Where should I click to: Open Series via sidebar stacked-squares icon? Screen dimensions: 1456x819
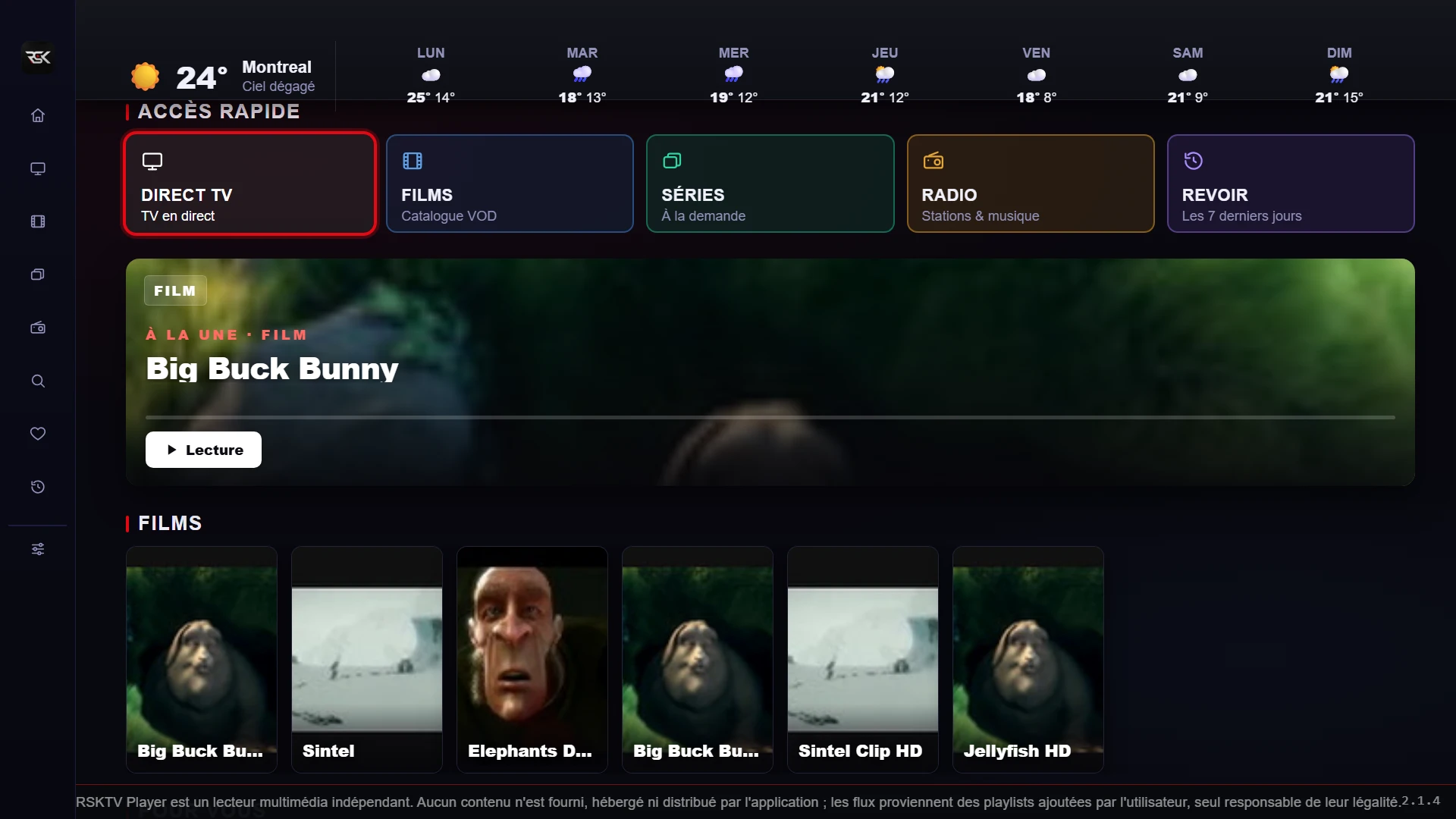coord(38,275)
